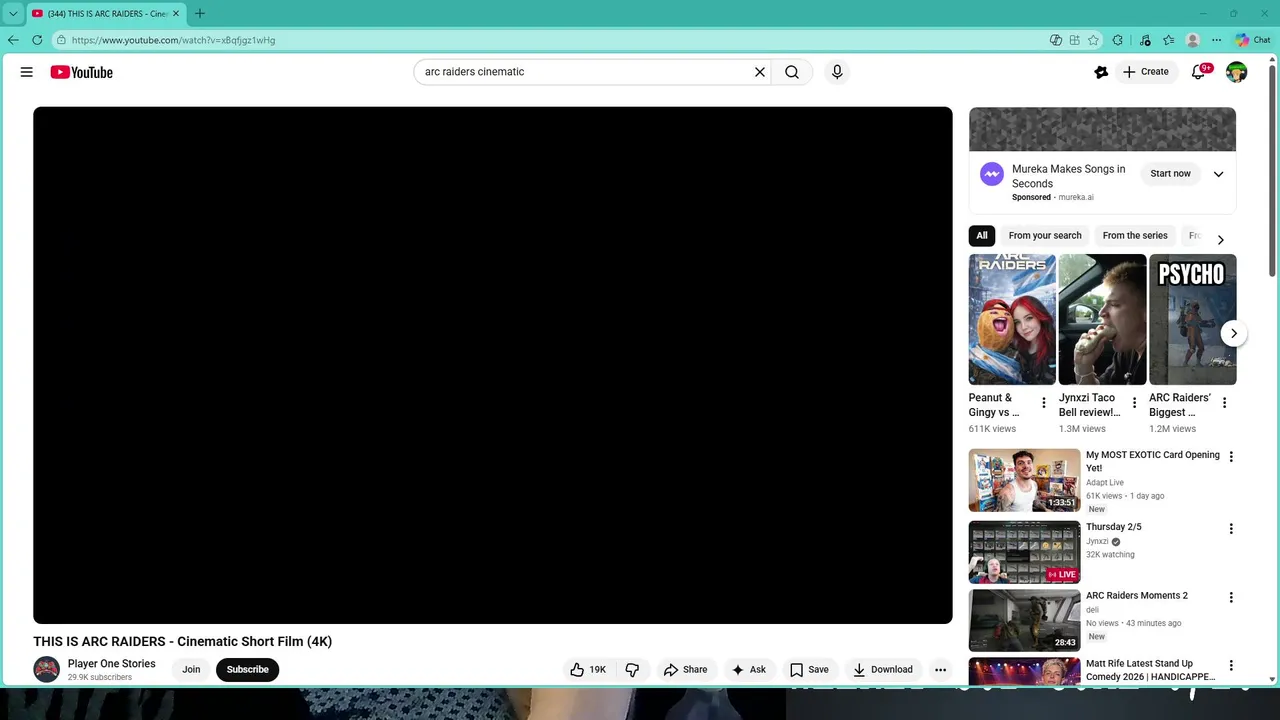Open the Matt Rife Latest Stand Up title
The height and width of the screenshot is (720, 1280).
[x=1150, y=670]
